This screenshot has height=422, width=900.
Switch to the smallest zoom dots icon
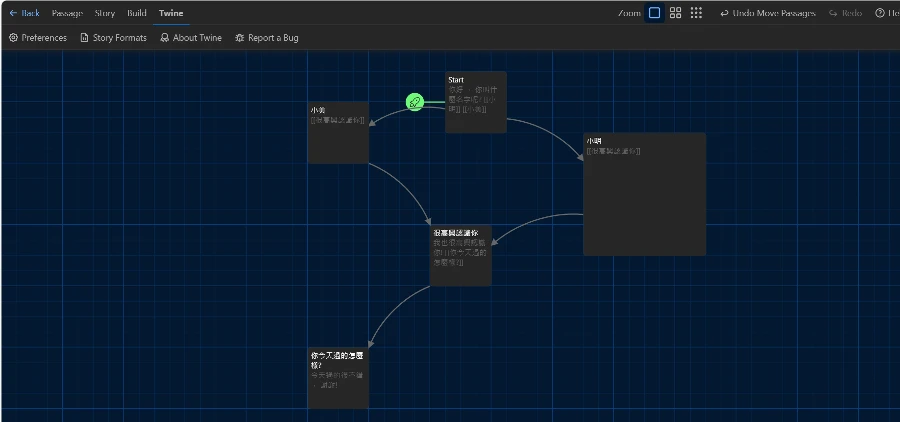(696, 13)
